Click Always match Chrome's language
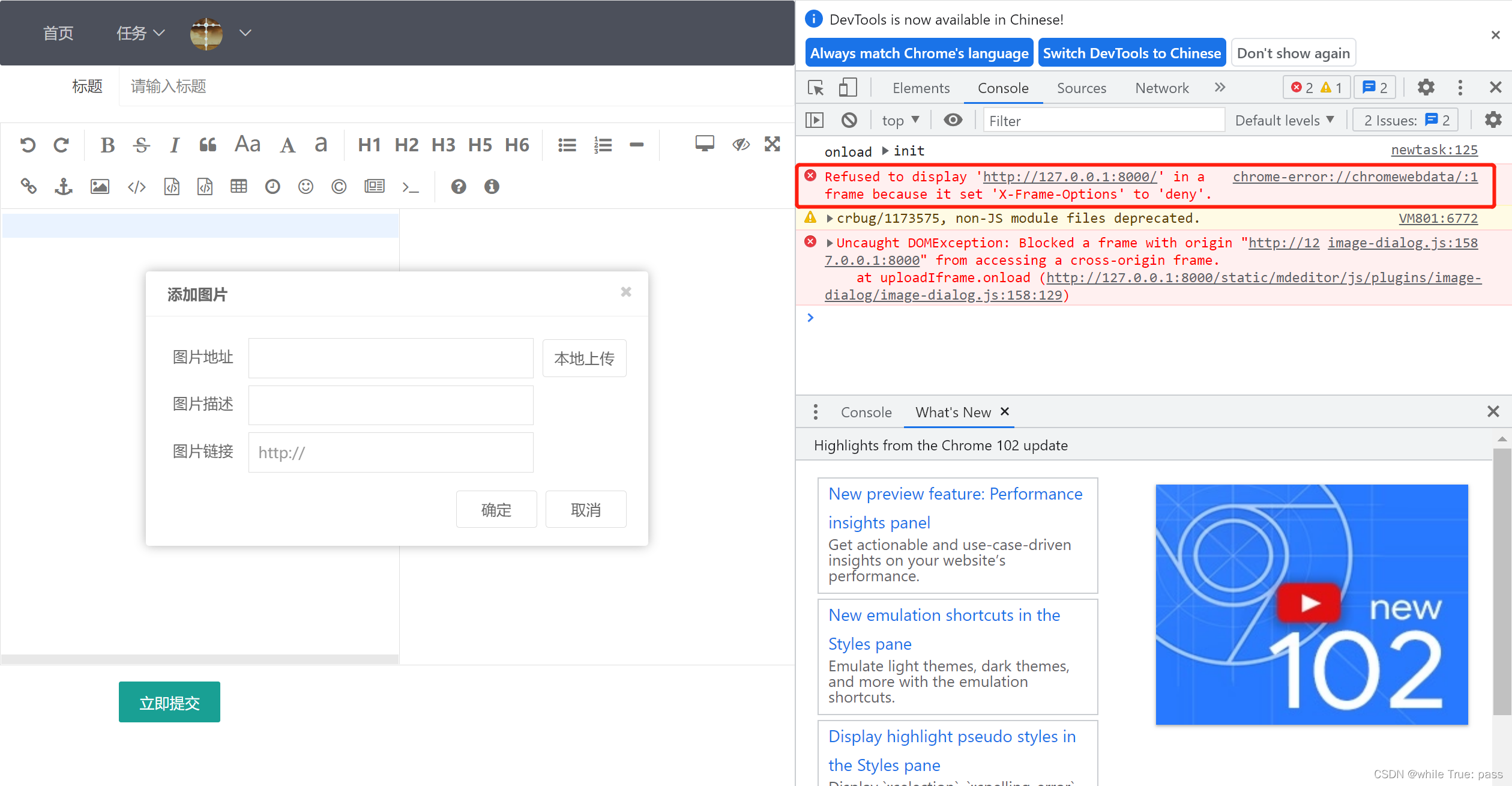 tap(919, 53)
